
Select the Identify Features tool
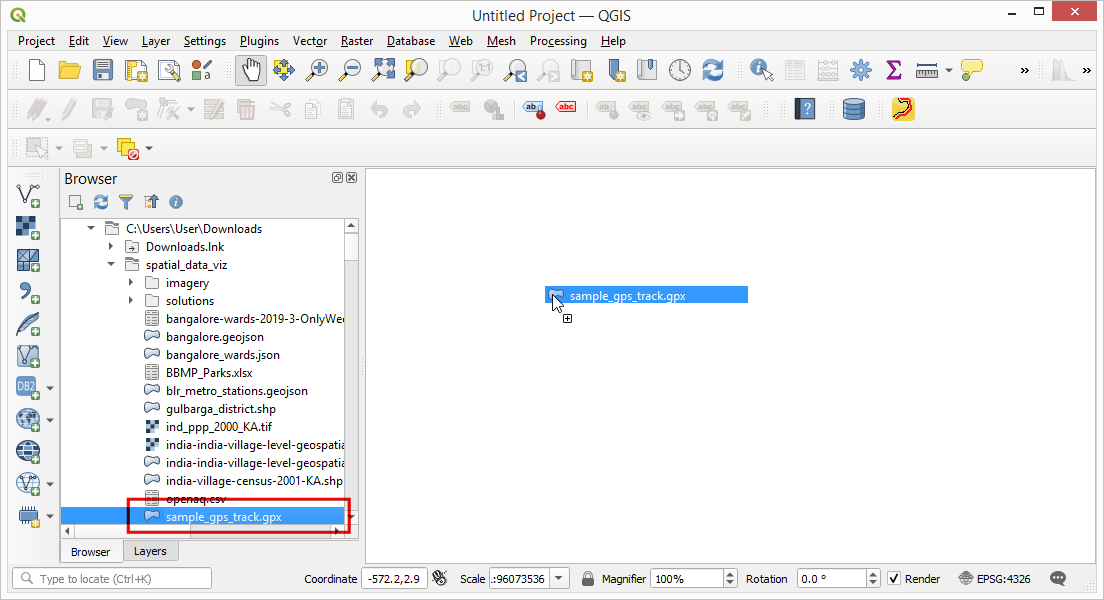[x=761, y=70]
